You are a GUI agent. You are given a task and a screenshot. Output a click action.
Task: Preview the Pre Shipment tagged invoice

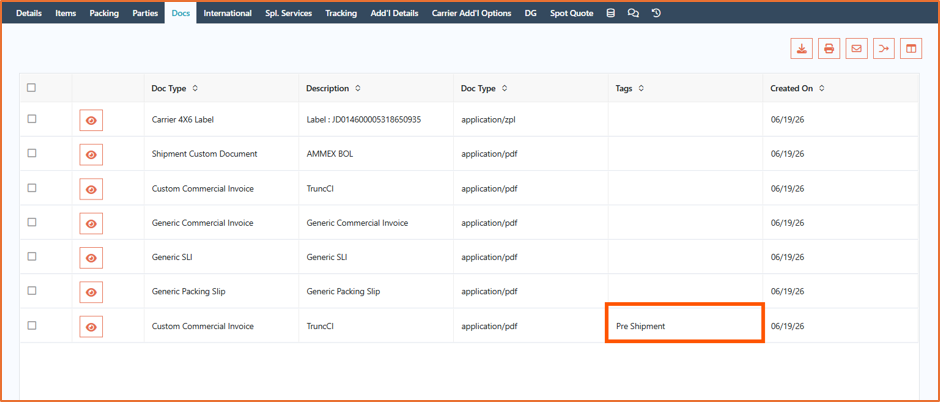click(91, 327)
